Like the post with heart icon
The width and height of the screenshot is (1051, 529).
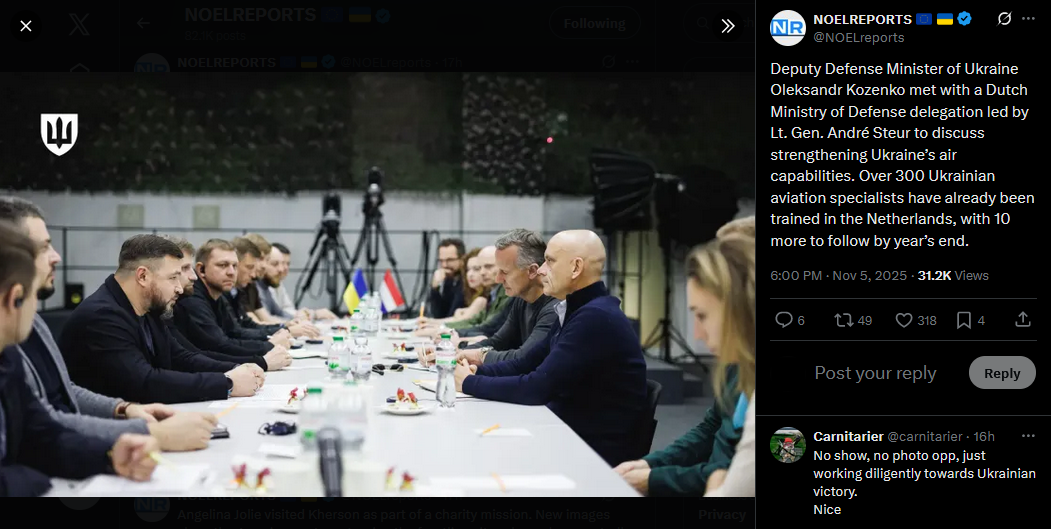click(916, 320)
